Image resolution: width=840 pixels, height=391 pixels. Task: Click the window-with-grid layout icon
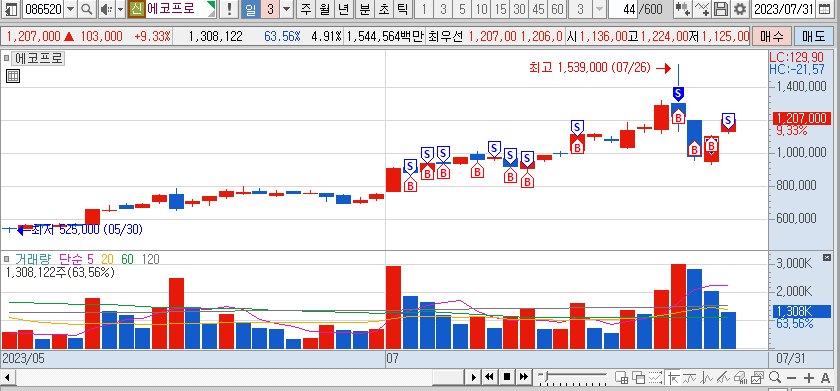(621, 377)
